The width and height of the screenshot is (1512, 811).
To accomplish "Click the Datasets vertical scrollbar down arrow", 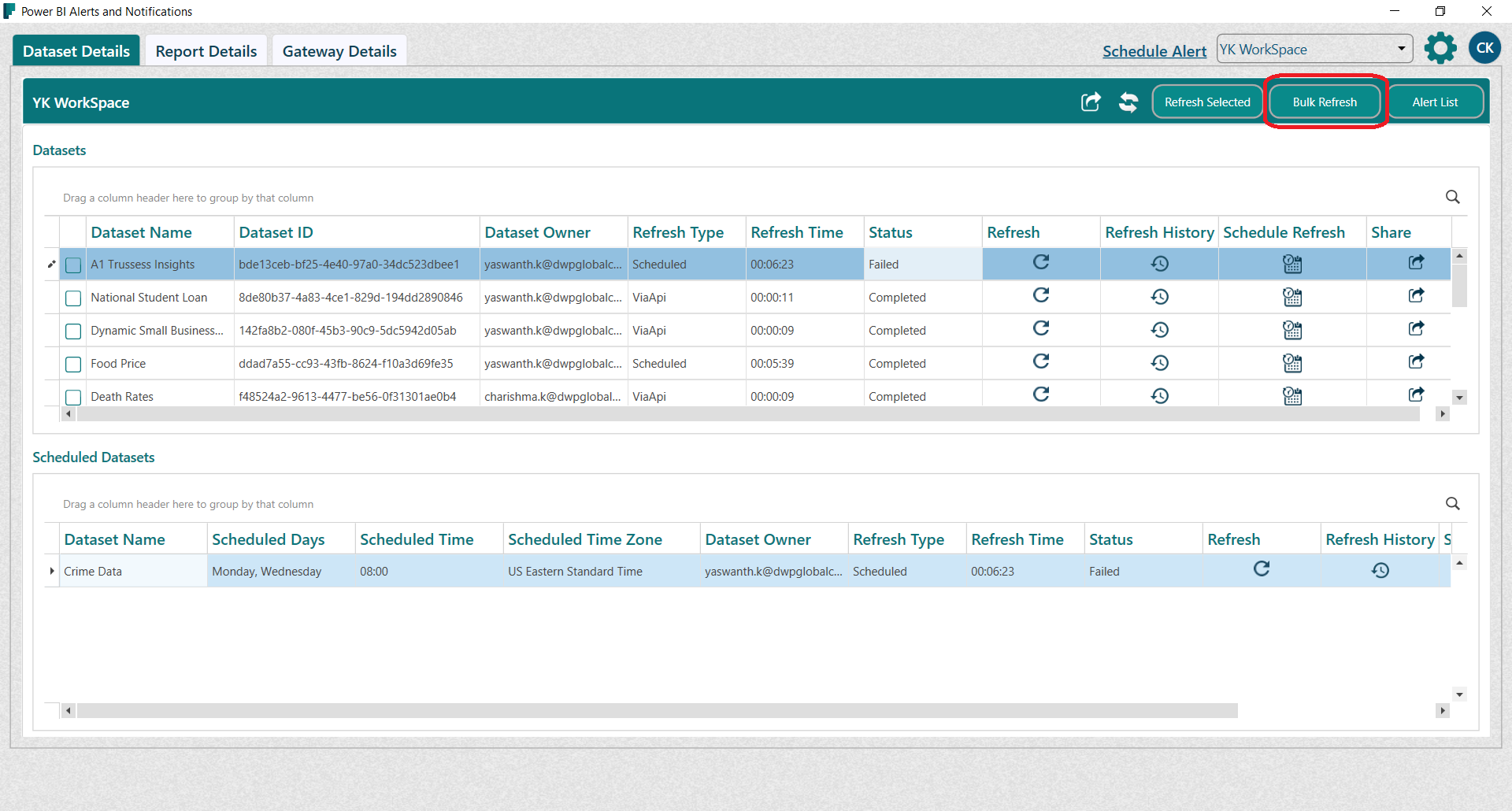I will [1459, 398].
